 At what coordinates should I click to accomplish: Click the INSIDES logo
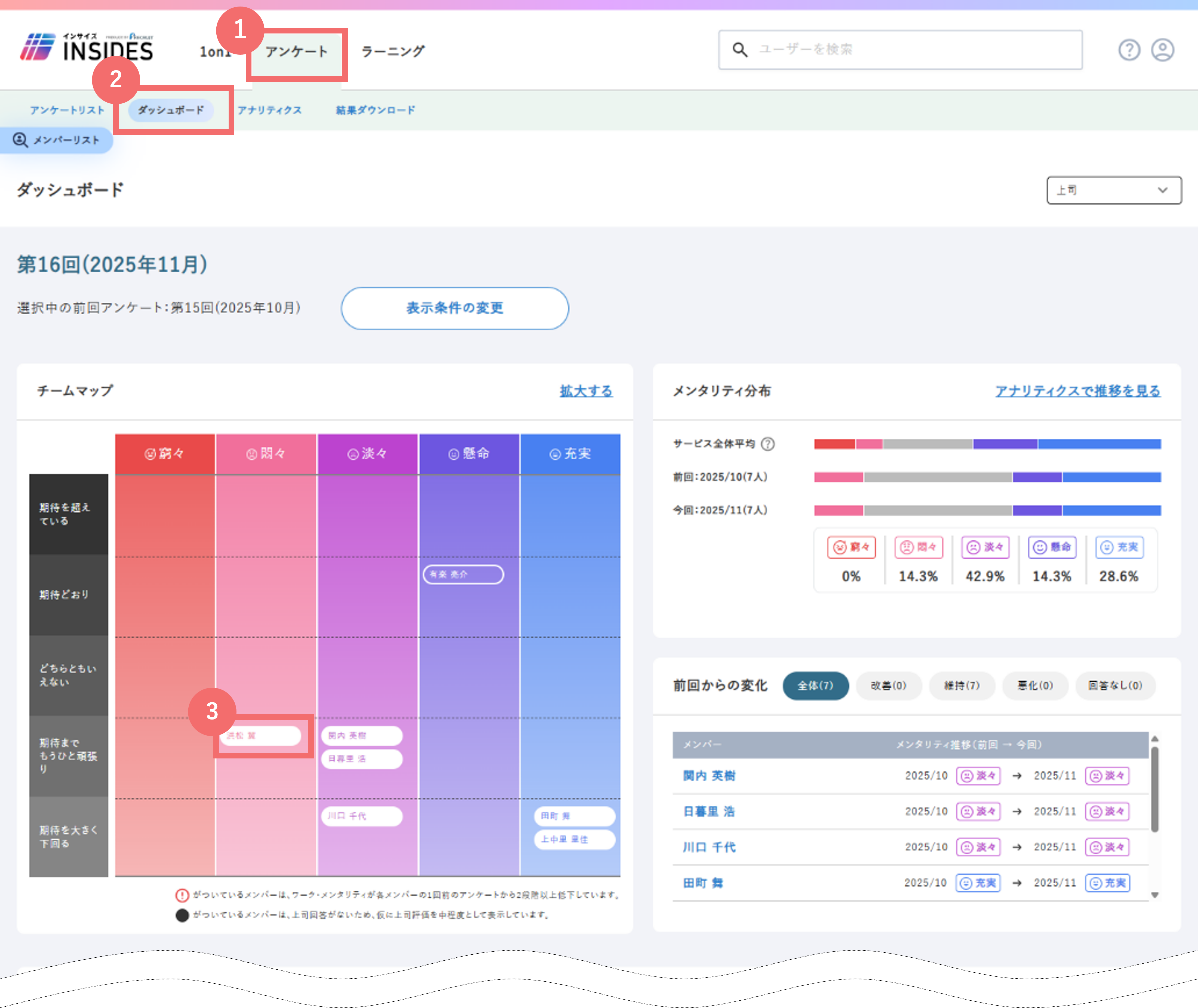point(86,47)
